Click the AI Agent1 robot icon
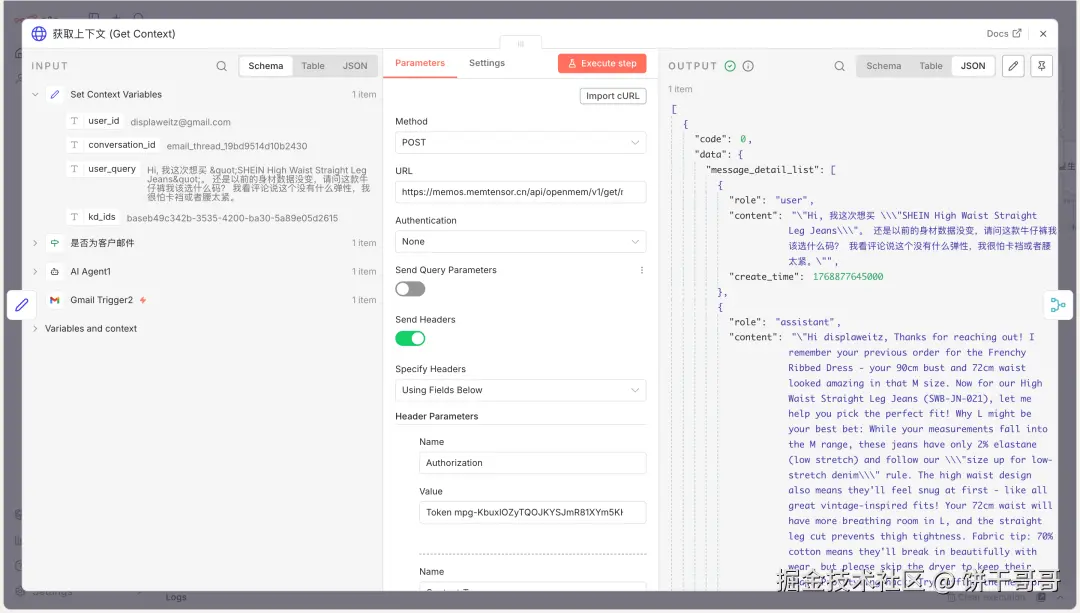1080x613 pixels. pos(55,271)
